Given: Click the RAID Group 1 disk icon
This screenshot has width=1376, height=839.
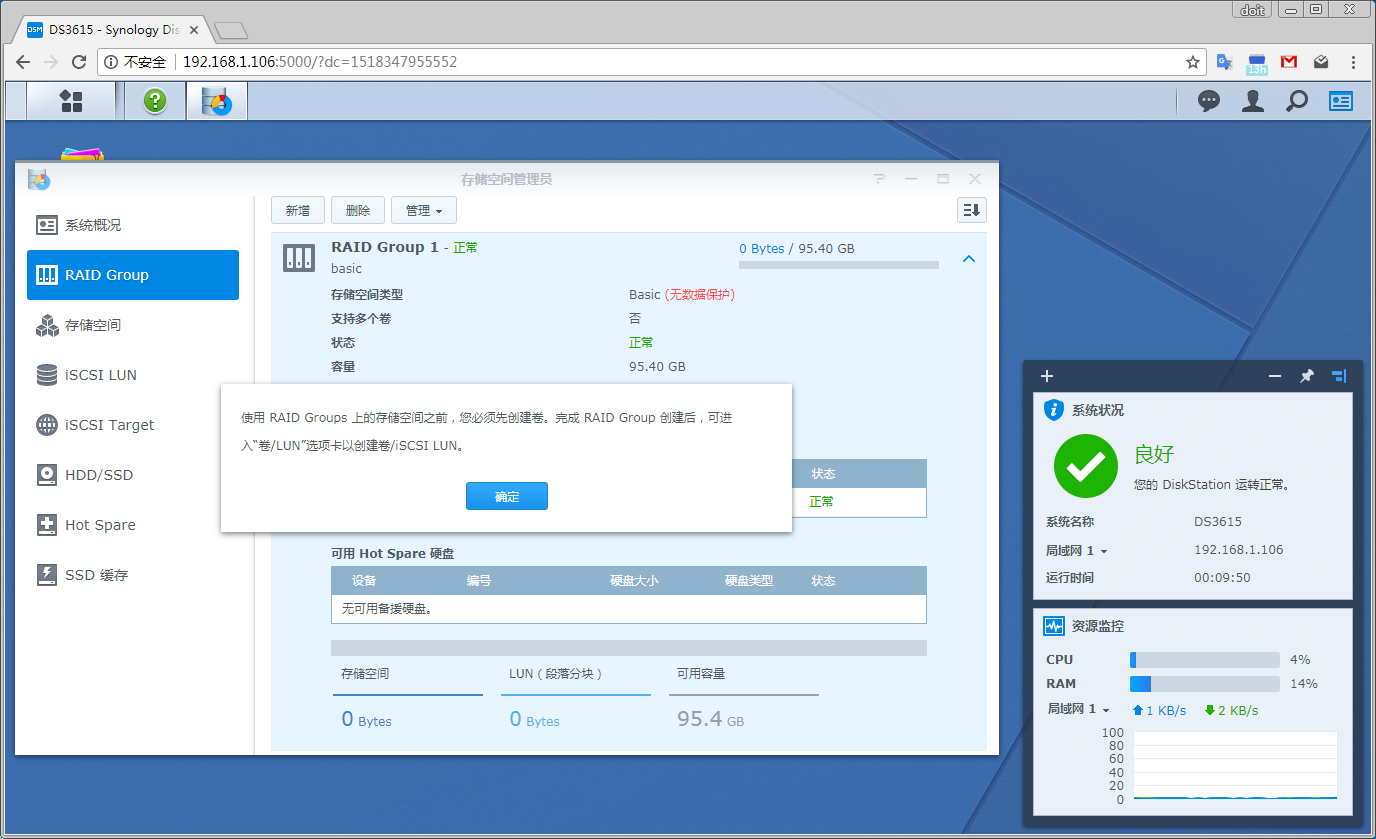Looking at the screenshot, I should [299, 258].
